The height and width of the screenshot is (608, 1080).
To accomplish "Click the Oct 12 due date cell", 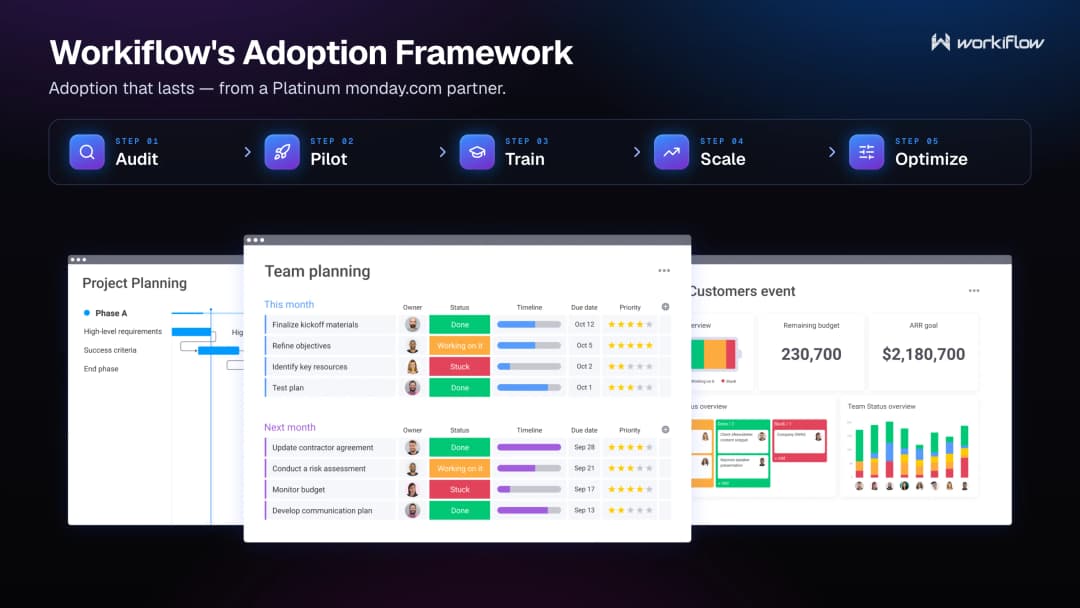I will point(584,324).
